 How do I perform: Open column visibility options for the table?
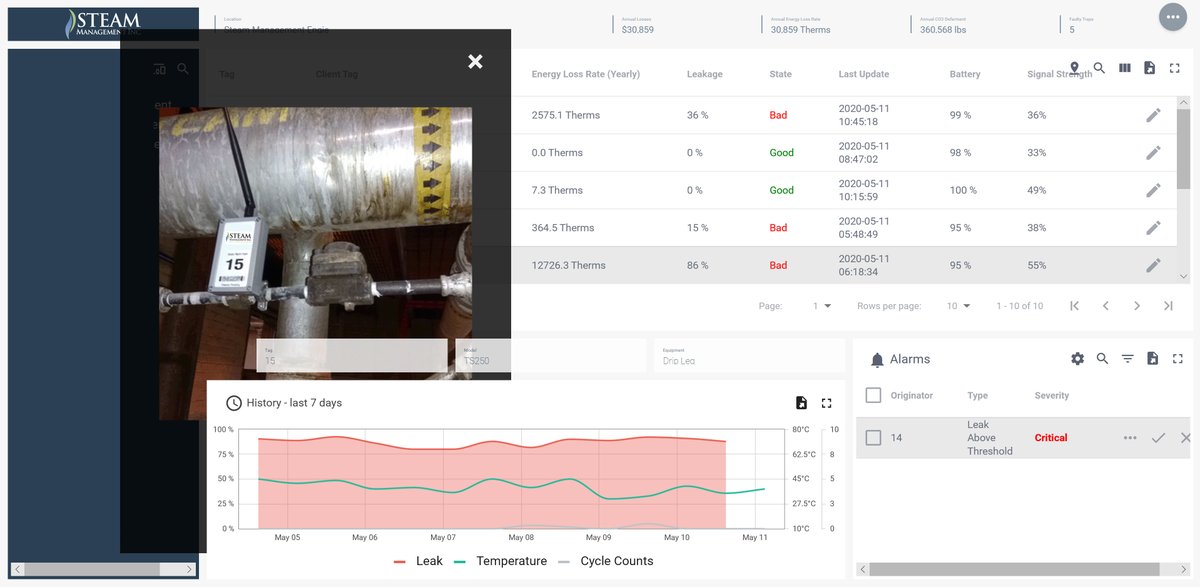[x=1125, y=68]
